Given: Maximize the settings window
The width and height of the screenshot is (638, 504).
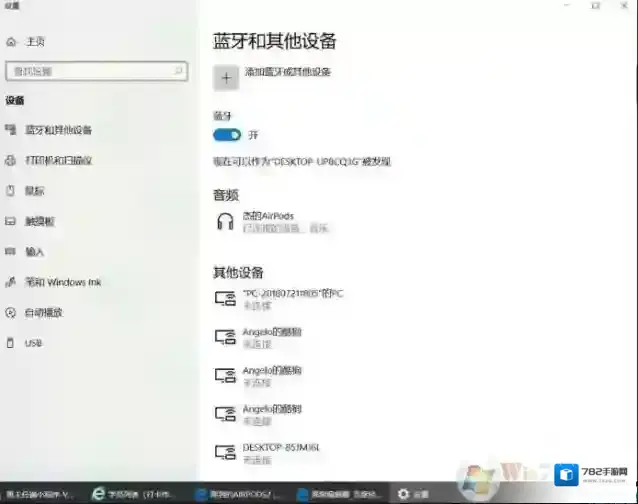Looking at the screenshot, I should pos(596,5).
